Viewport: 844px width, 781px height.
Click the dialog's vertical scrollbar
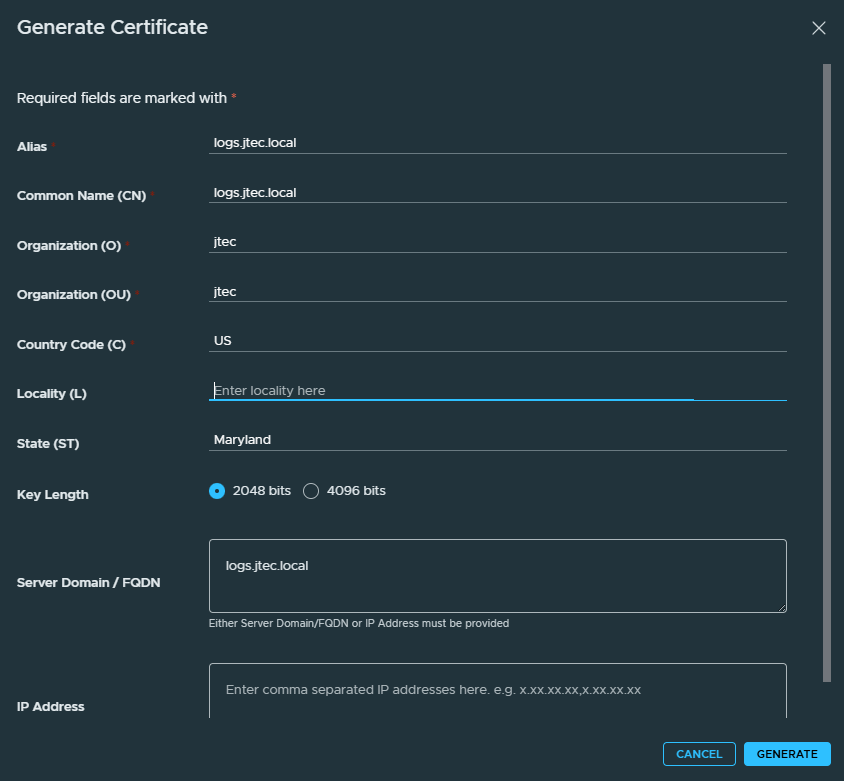point(827,373)
